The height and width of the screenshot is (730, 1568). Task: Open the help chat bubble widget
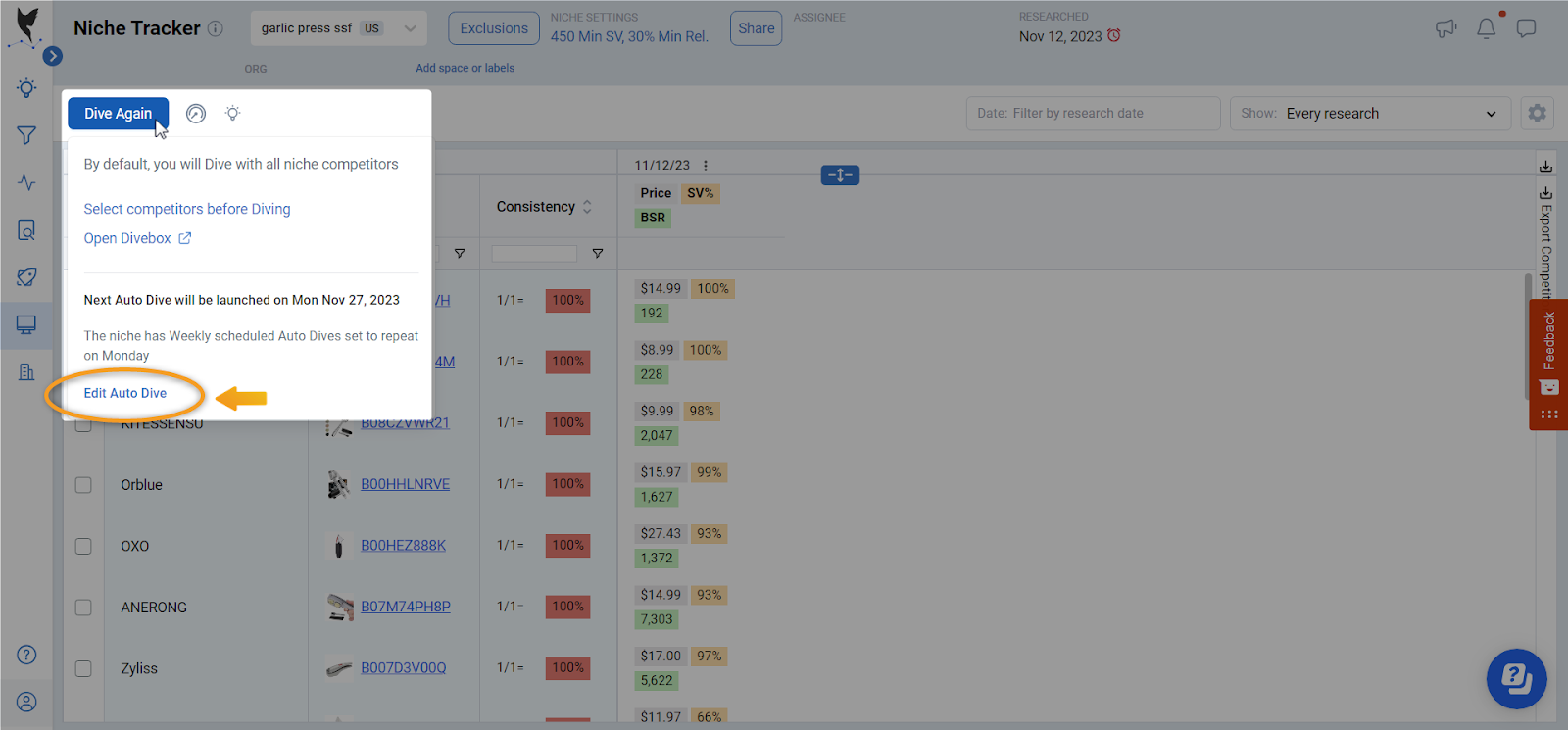pos(1516,678)
